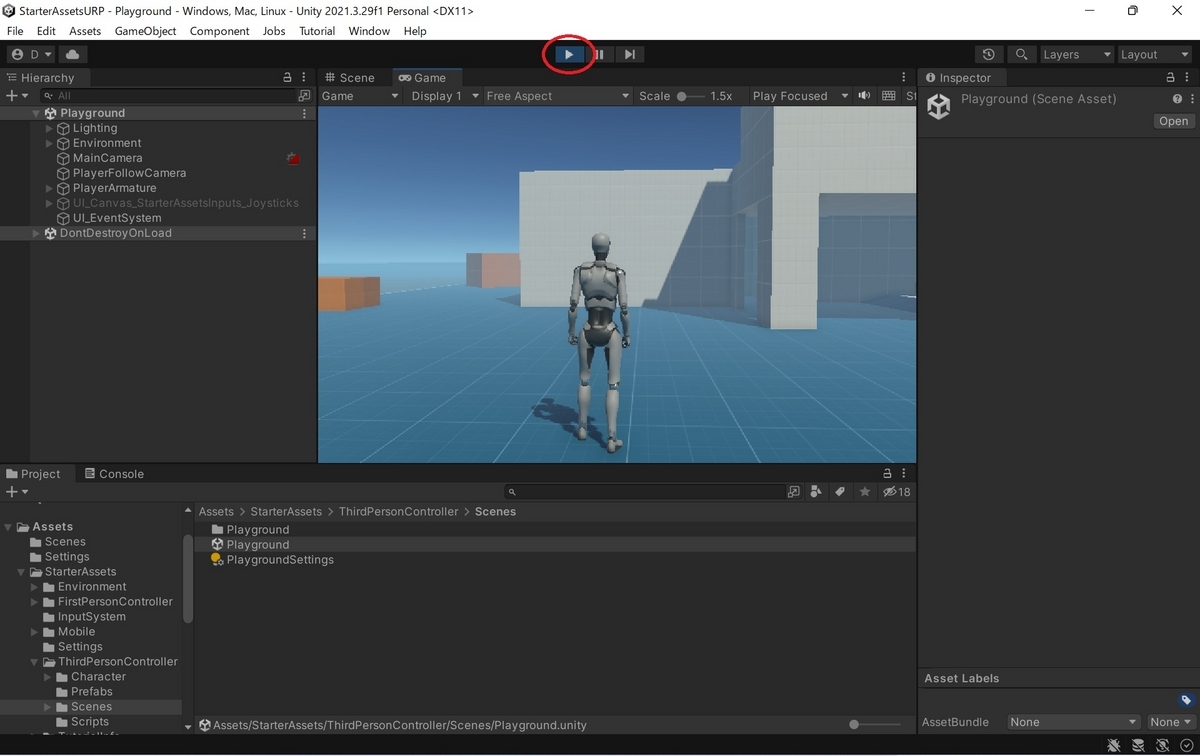Click StarterAssets in the breadcrumb path
This screenshot has height=756, width=1200.
tap(287, 511)
